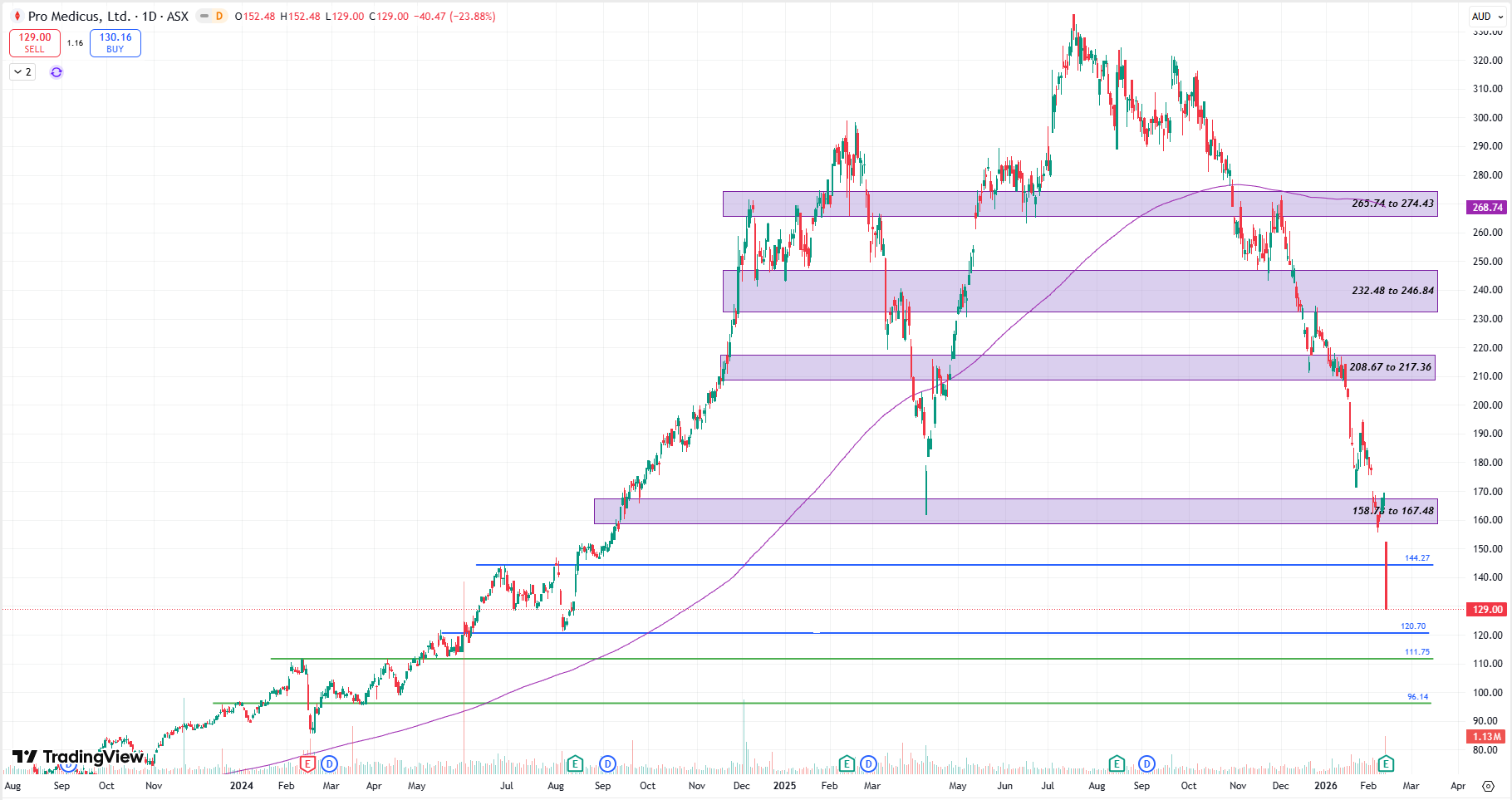Click the purple refresh indicator icon
1512x800 pixels.
(56, 72)
